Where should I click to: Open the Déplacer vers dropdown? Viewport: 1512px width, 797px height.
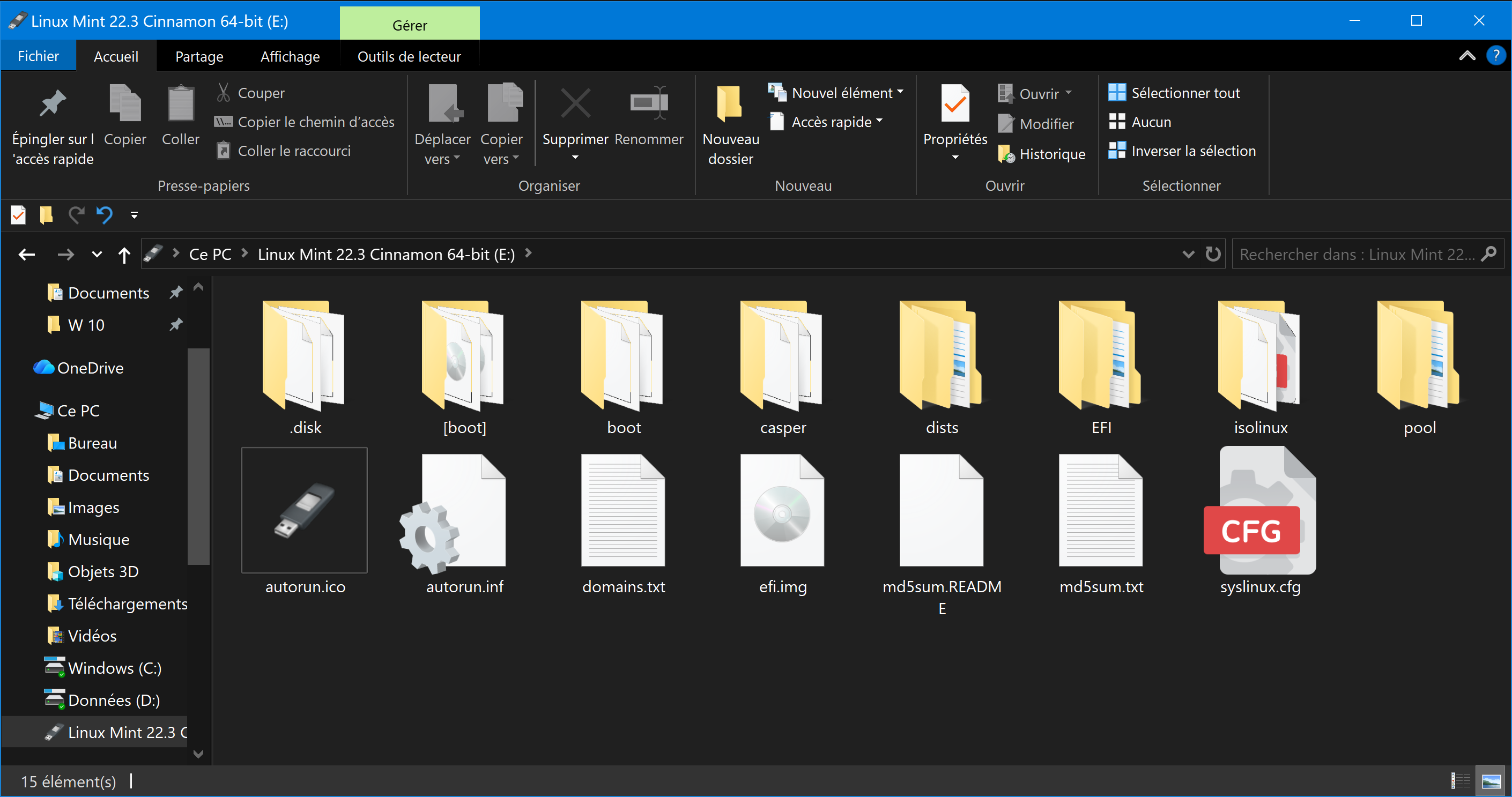(442, 125)
